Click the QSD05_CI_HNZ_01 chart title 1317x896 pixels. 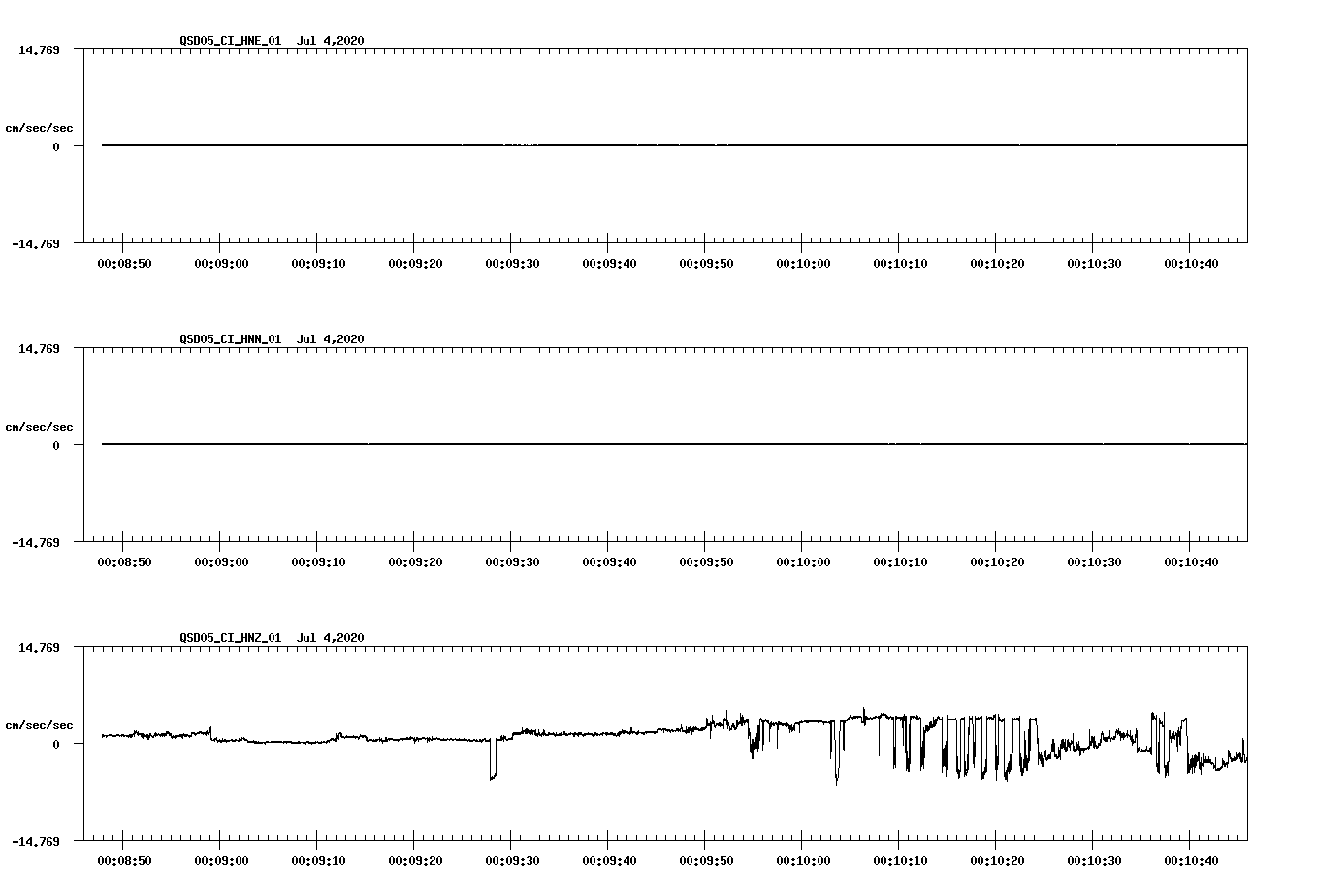pos(272,637)
